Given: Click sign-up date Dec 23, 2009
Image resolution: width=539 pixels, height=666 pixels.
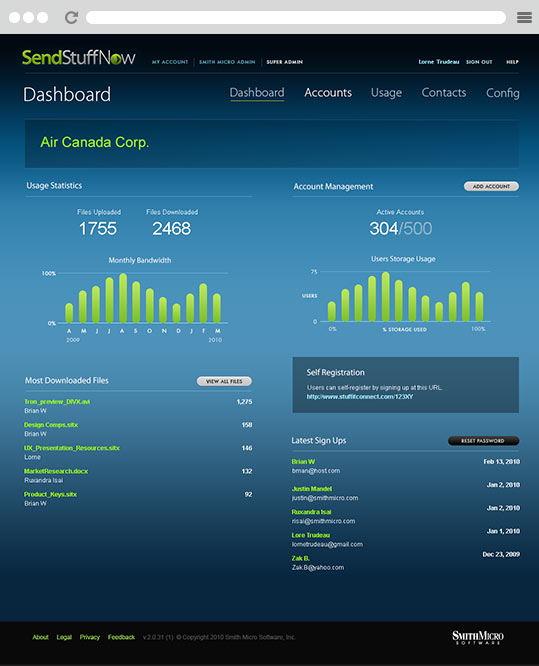Looking at the screenshot, I should [x=501, y=554].
